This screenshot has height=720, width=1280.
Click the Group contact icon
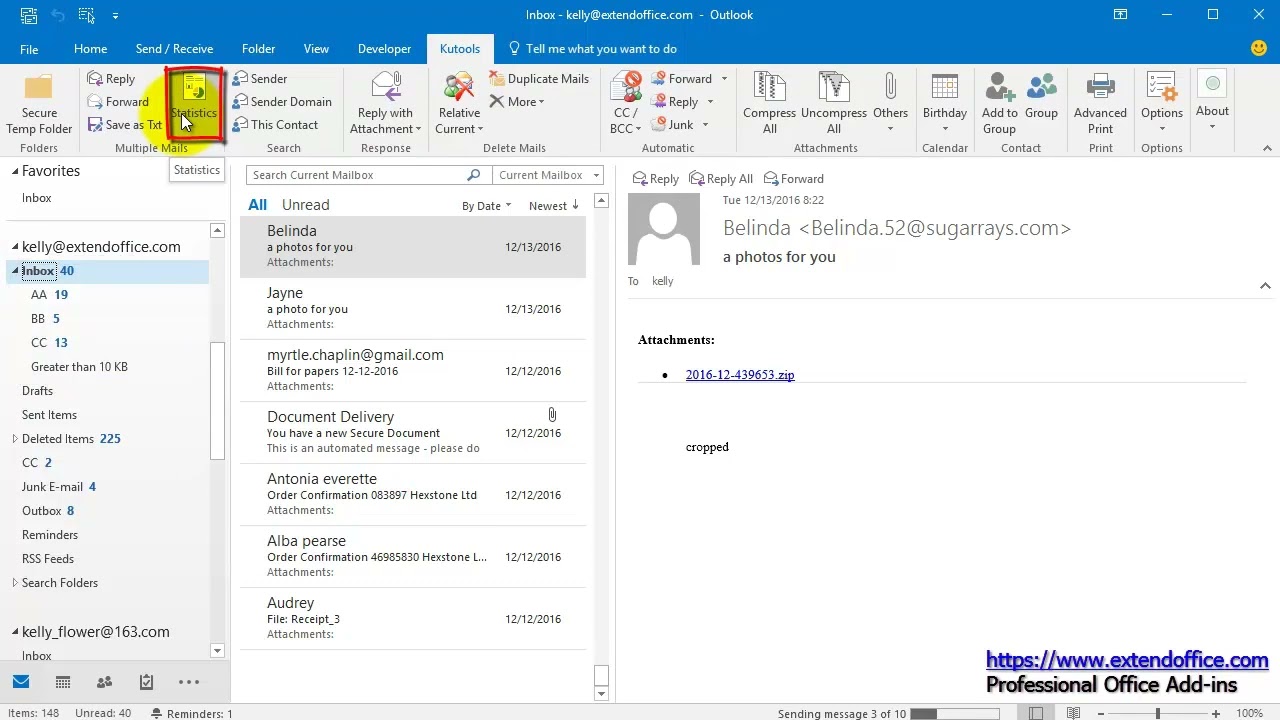tap(1041, 97)
